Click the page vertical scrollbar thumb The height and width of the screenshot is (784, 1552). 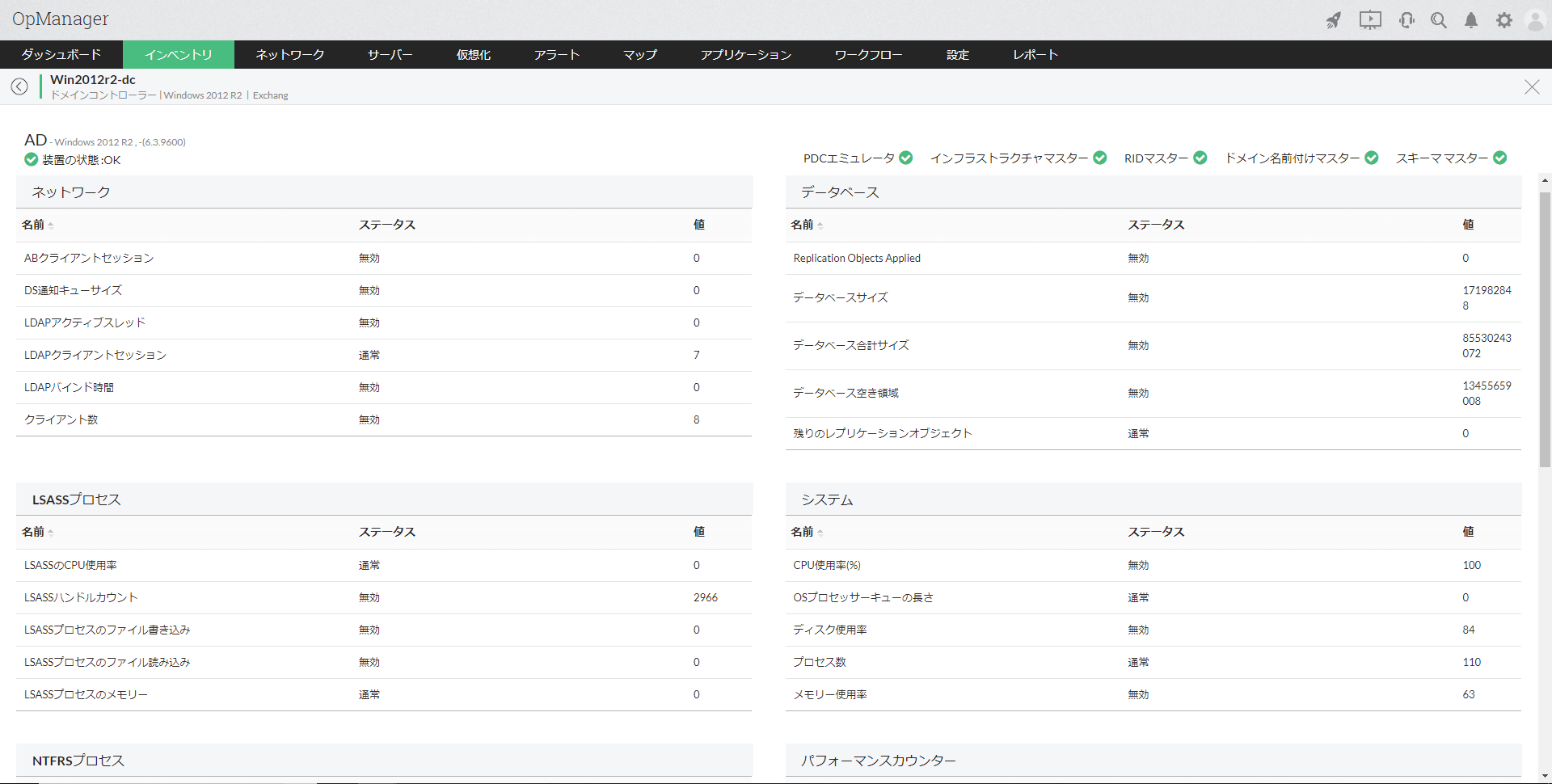tap(1545, 329)
